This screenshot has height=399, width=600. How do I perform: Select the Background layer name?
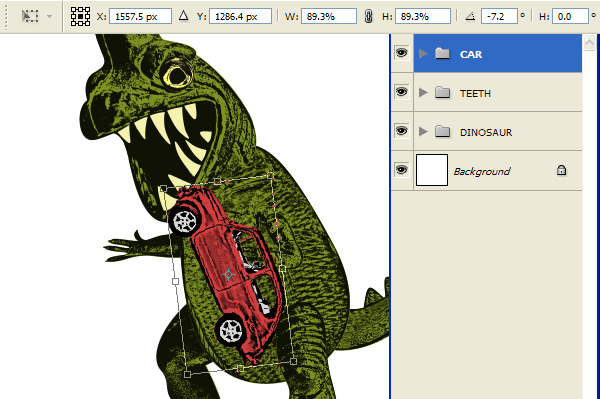pos(482,171)
